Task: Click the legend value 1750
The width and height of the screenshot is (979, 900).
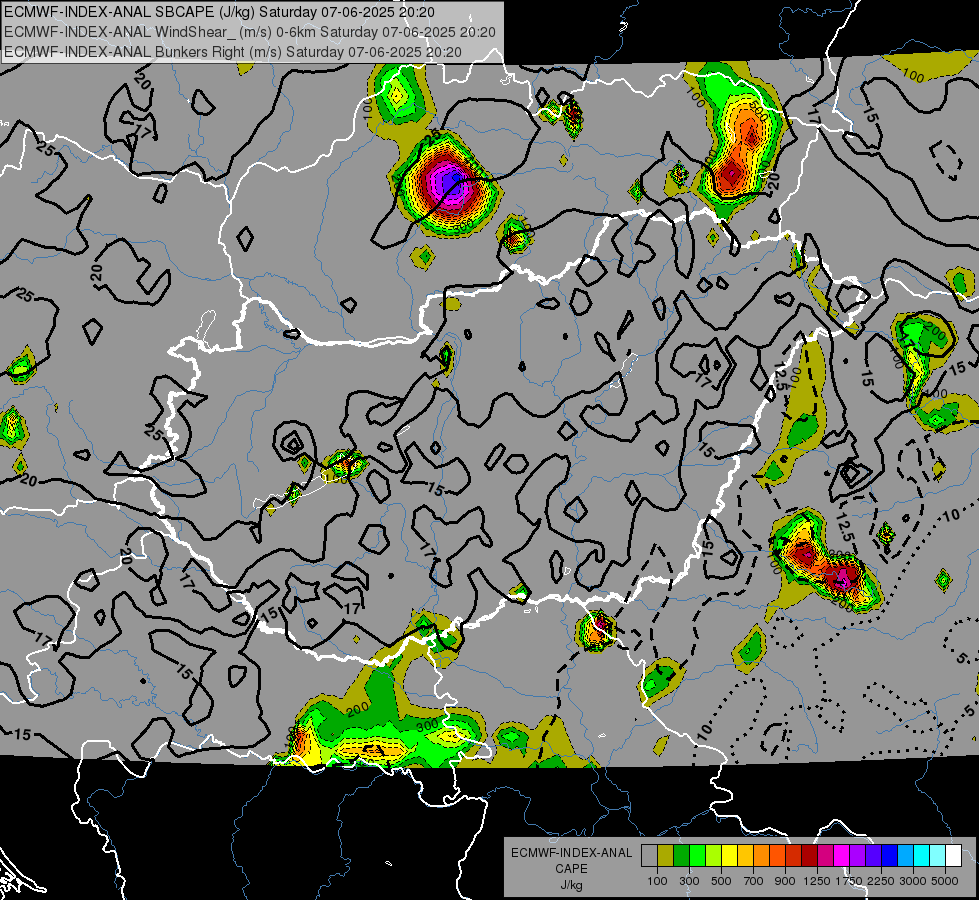Action: click(849, 881)
